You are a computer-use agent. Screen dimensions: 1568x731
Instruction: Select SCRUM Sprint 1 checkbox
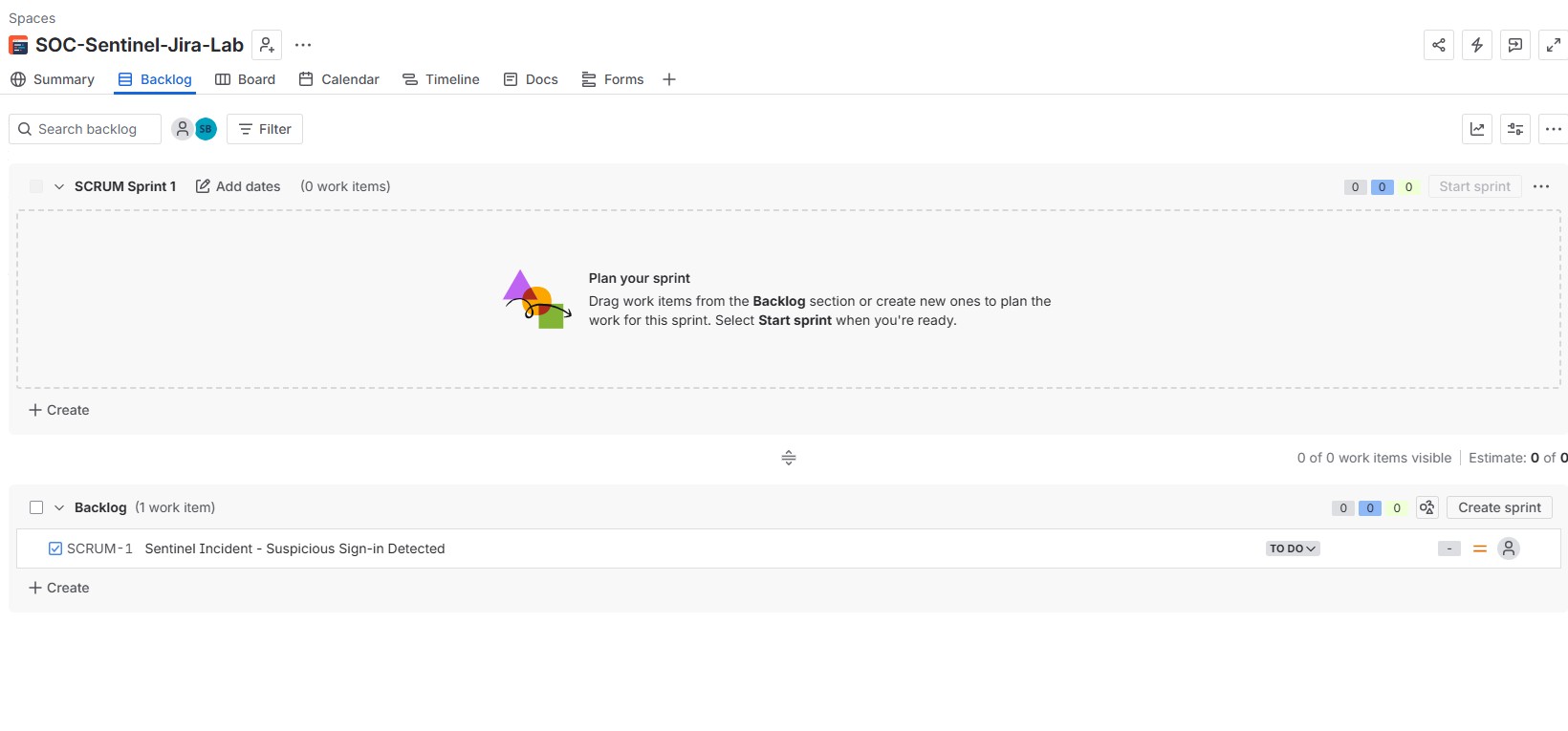(36, 186)
